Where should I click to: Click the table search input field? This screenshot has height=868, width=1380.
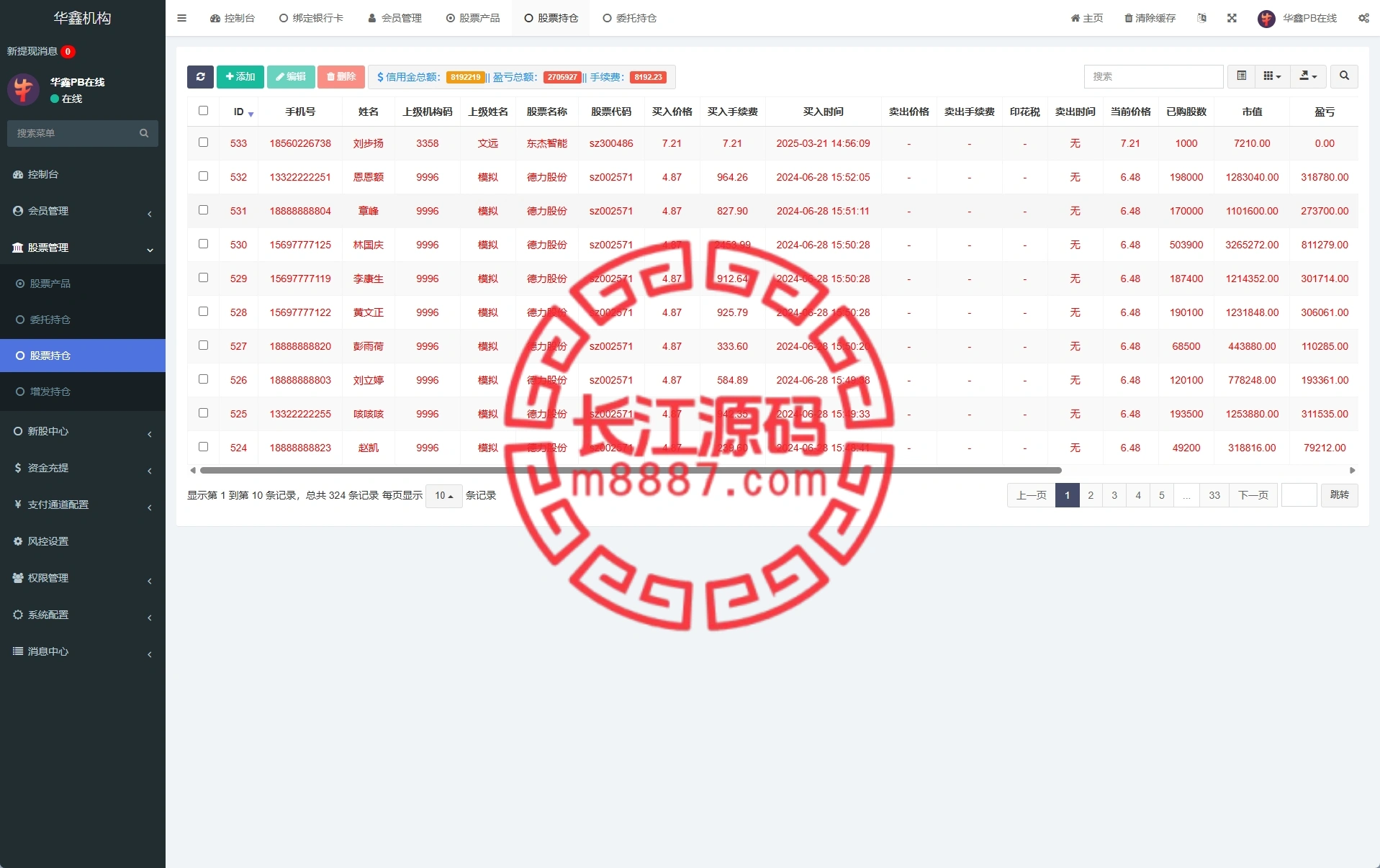(x=1153, y=76)
